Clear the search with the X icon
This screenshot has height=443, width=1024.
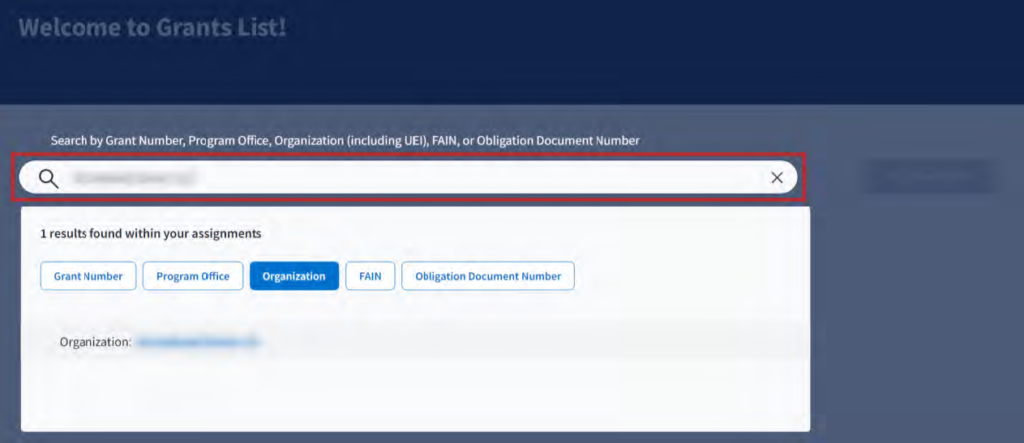(x=777, y=178)
